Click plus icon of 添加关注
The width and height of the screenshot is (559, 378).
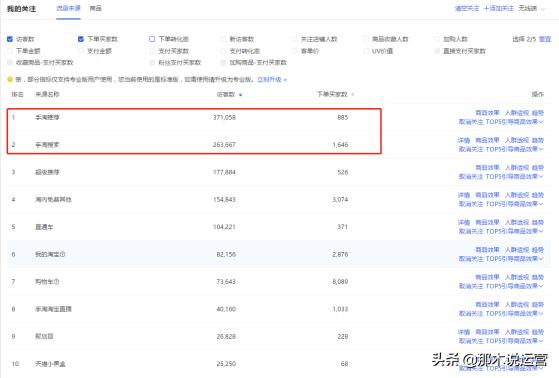[x=486, y=8]
